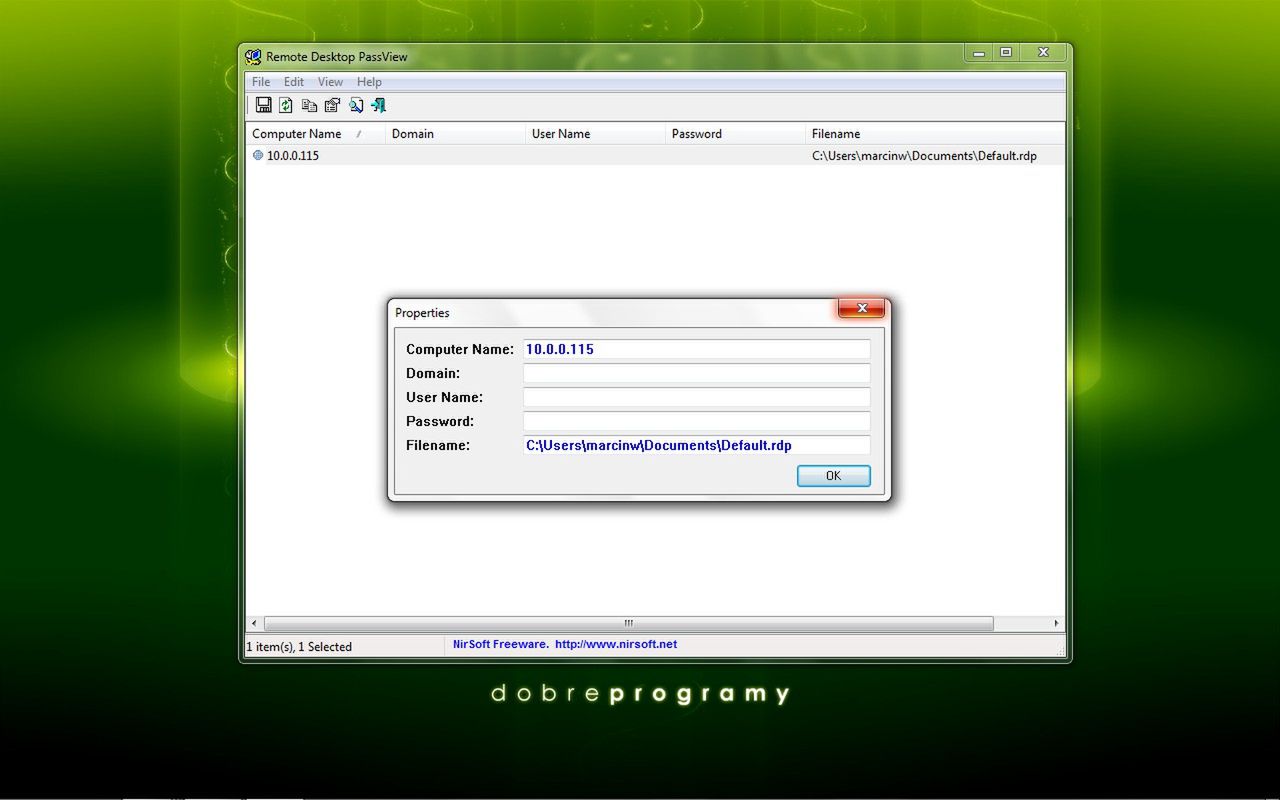Click OK in the Properties dialog

(834, 476)
